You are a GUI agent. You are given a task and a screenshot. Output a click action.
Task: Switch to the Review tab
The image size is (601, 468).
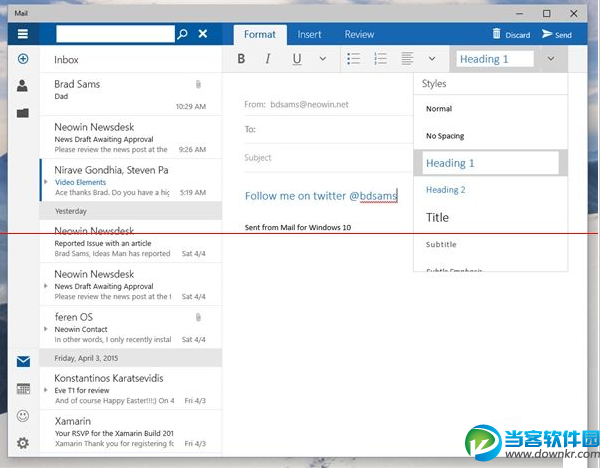point(359,34)
